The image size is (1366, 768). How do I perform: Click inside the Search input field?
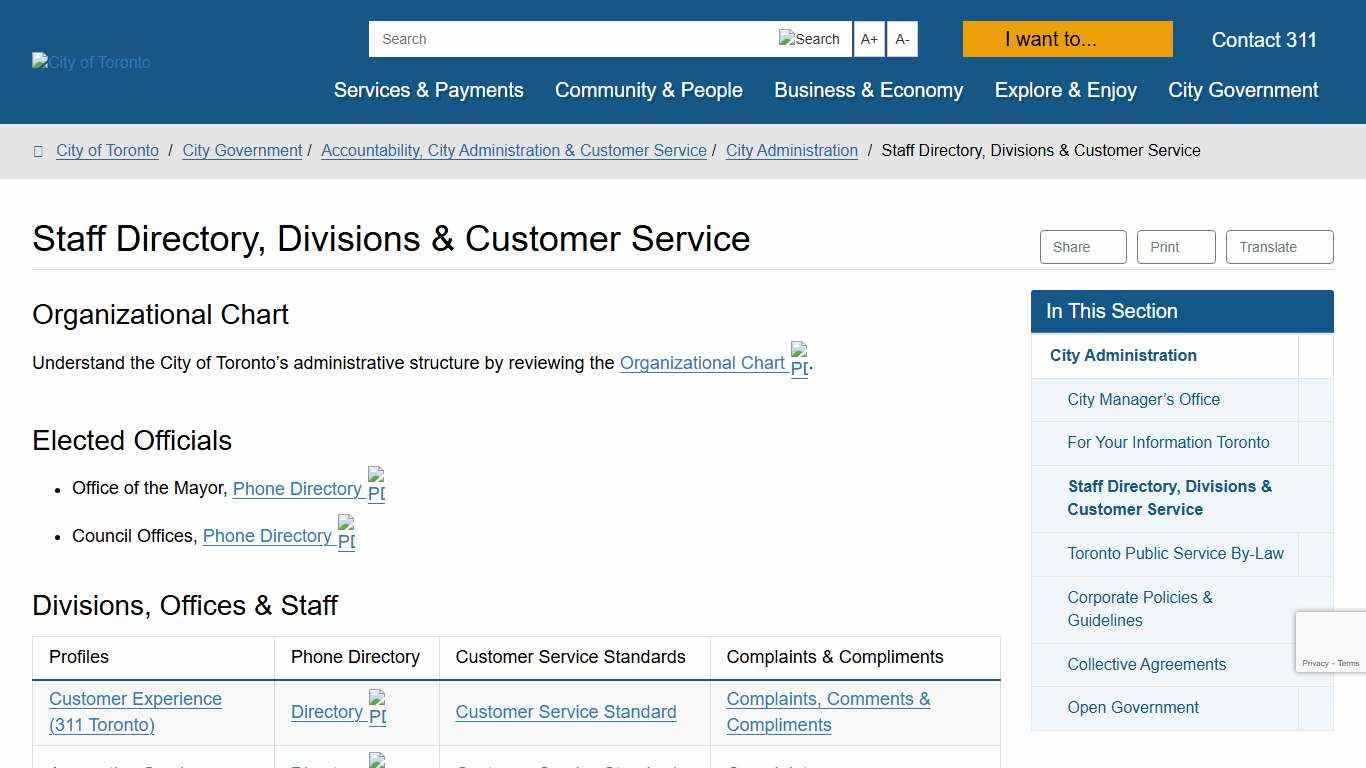click(x=560, y=39)
